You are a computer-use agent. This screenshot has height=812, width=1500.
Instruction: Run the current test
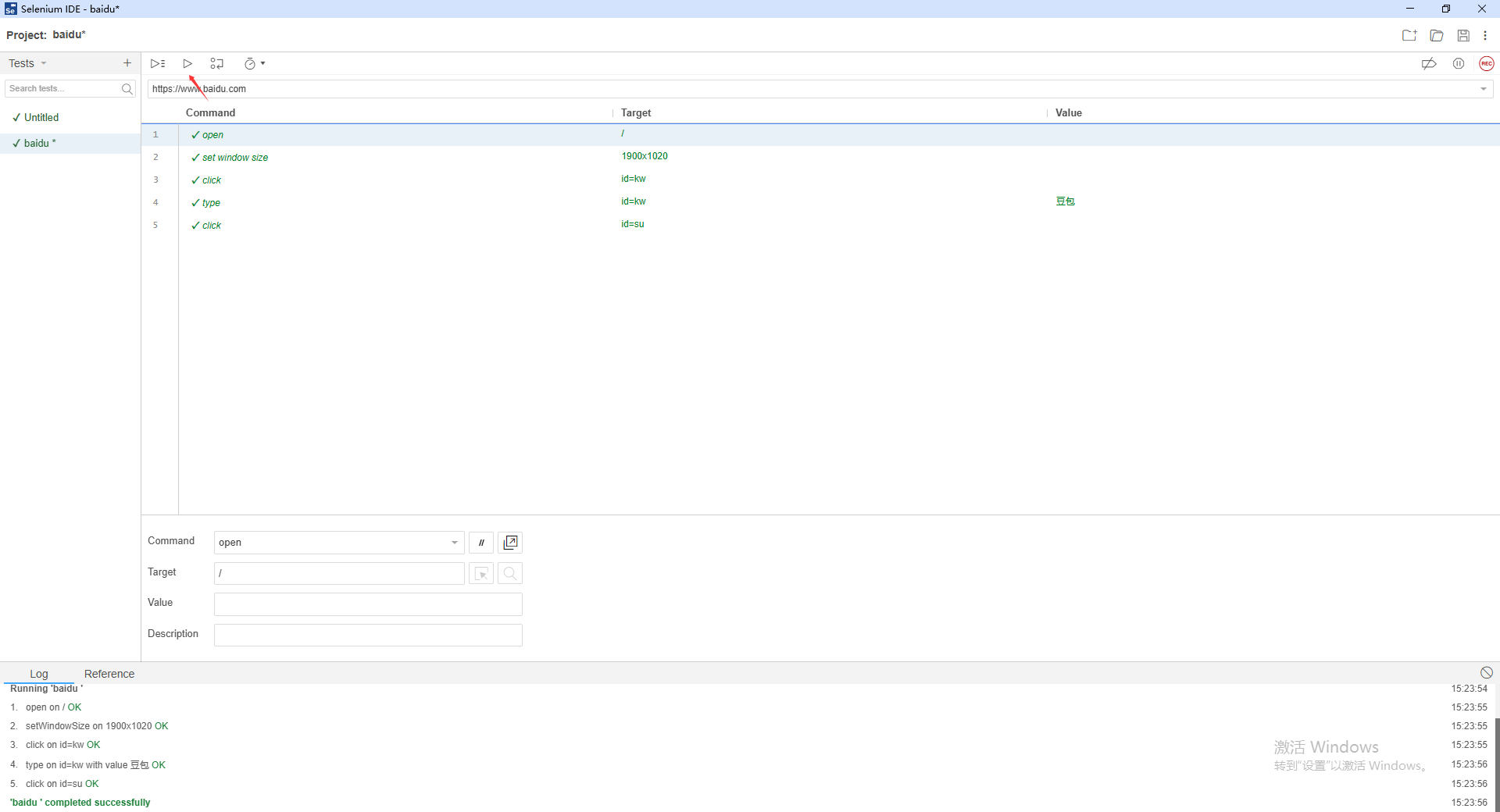(187, 63)
